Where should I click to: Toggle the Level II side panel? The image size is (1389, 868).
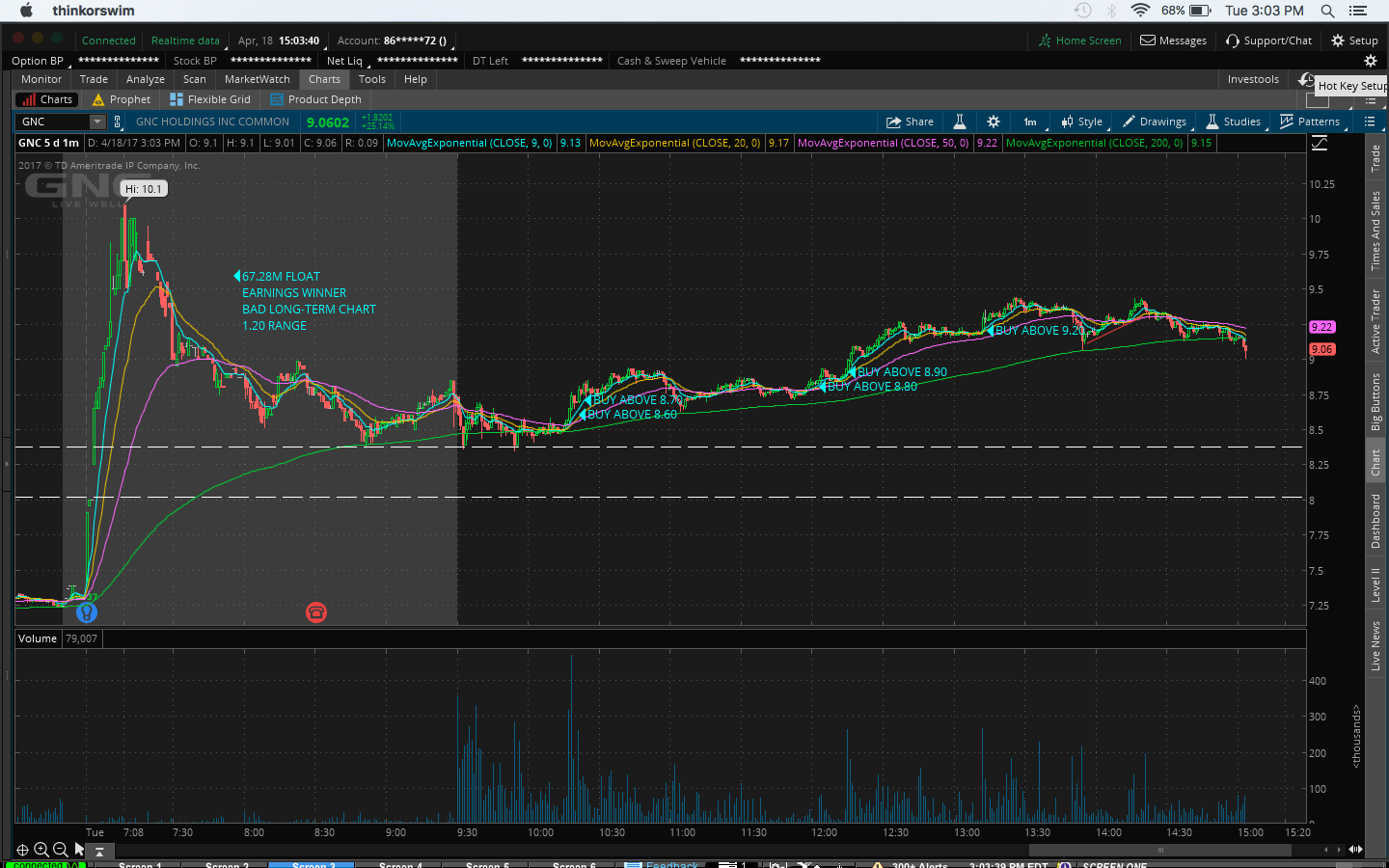(1375, 584)
